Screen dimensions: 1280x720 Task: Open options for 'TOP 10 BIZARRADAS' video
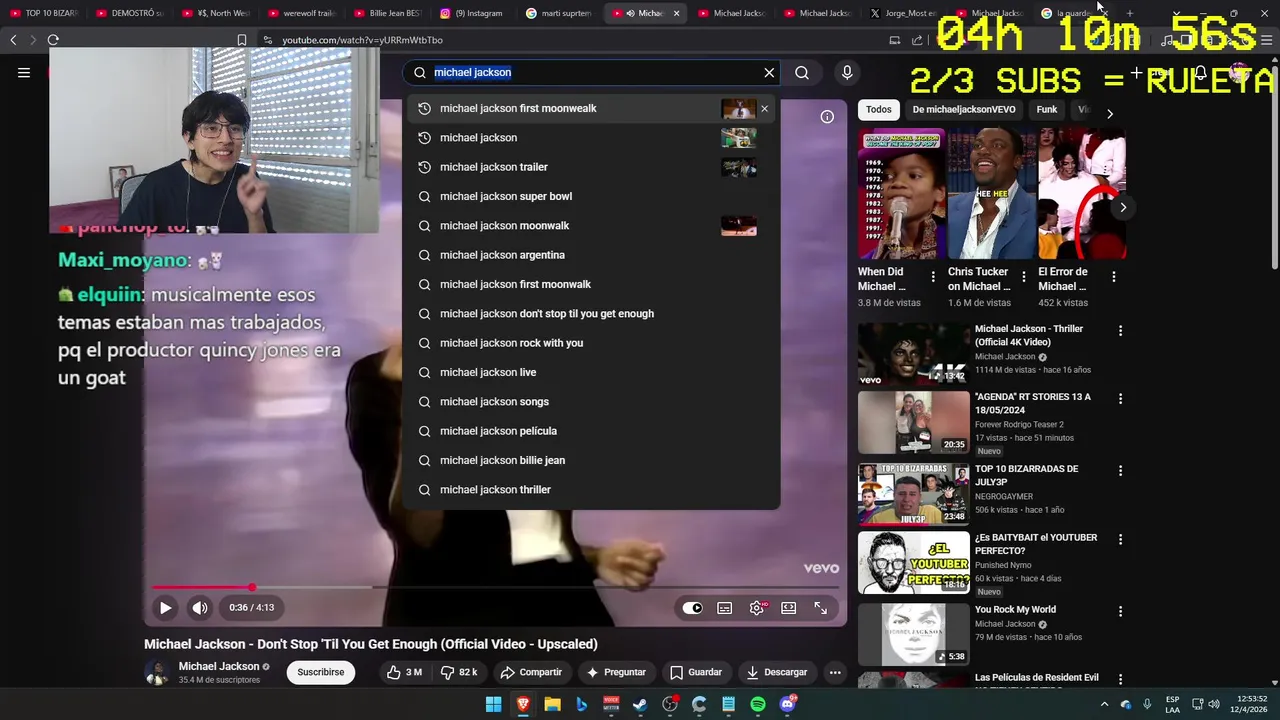[x=1120, y=471]
